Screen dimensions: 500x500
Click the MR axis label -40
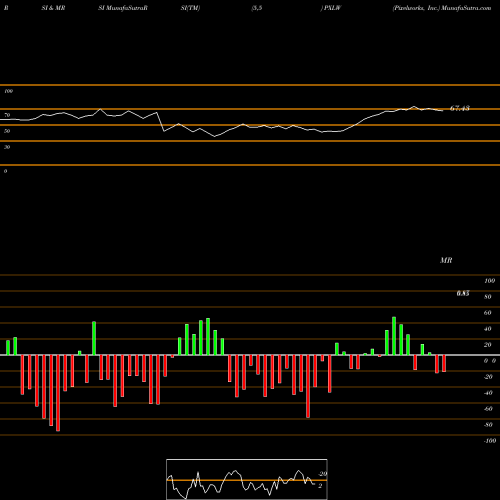[x=488, y=393]
